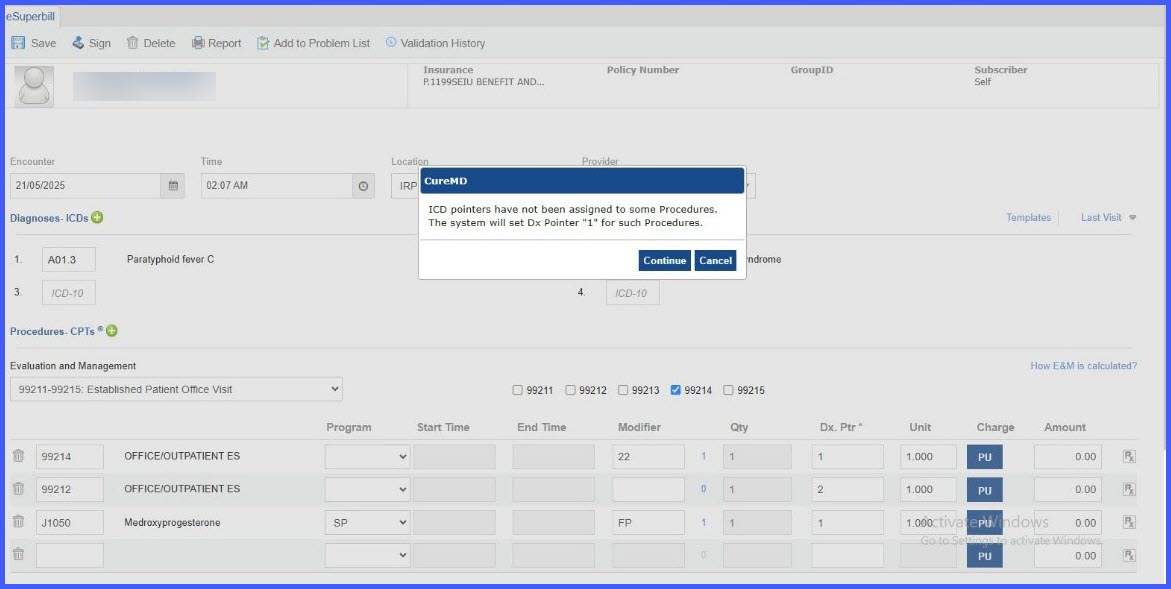Open Program dropdown for J1050 row

point(367,523)
